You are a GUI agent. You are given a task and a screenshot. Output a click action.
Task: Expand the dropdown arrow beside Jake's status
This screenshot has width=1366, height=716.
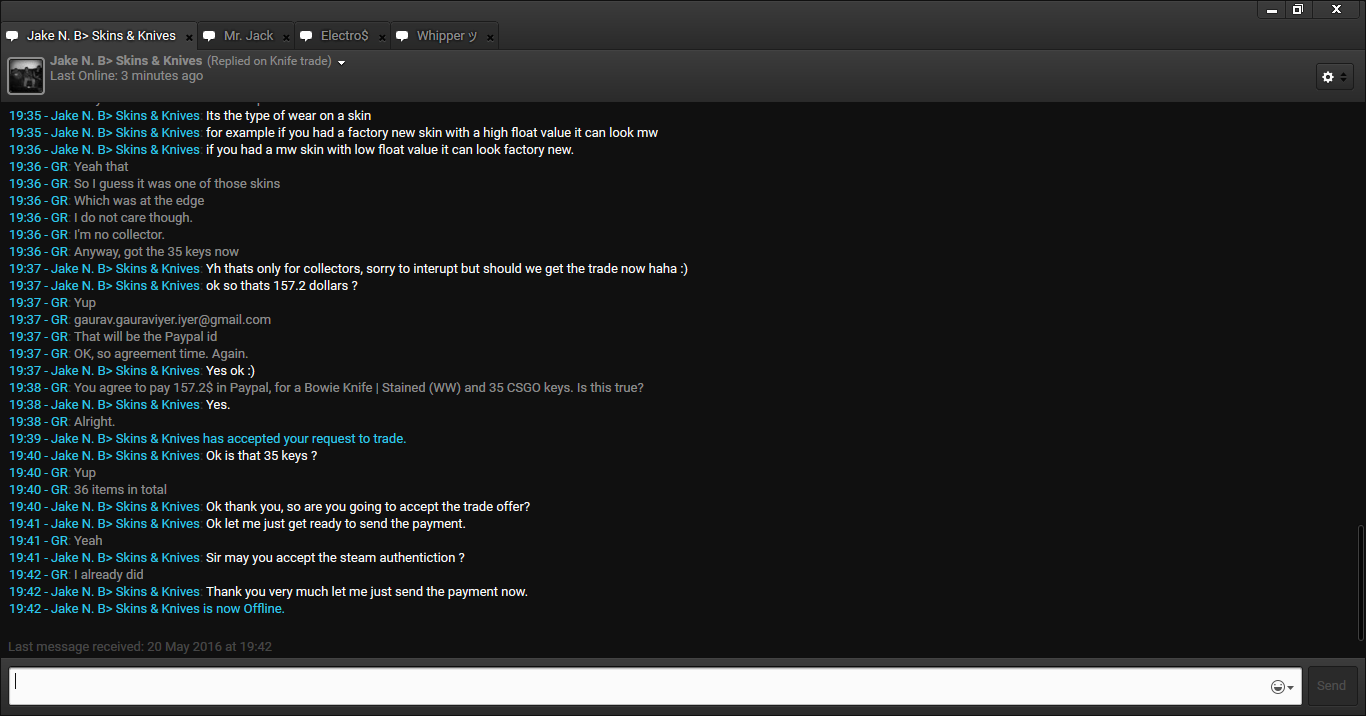point(342,62)
